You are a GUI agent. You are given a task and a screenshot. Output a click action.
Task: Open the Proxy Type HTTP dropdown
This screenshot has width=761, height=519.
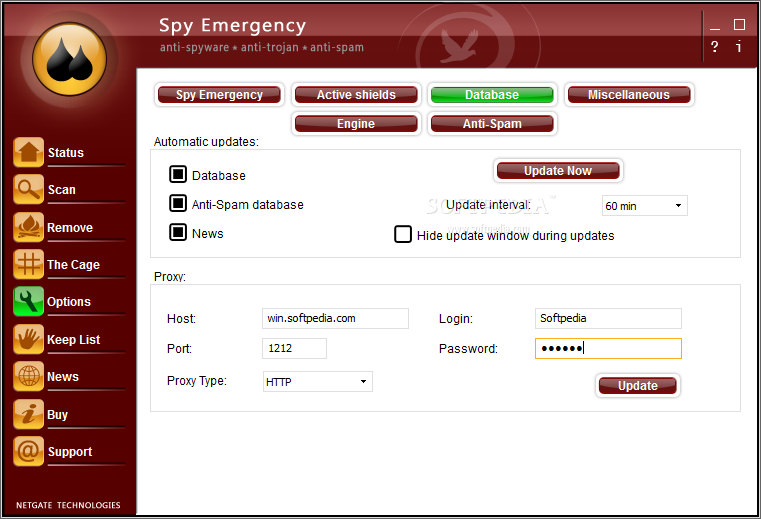click(318, 382)
